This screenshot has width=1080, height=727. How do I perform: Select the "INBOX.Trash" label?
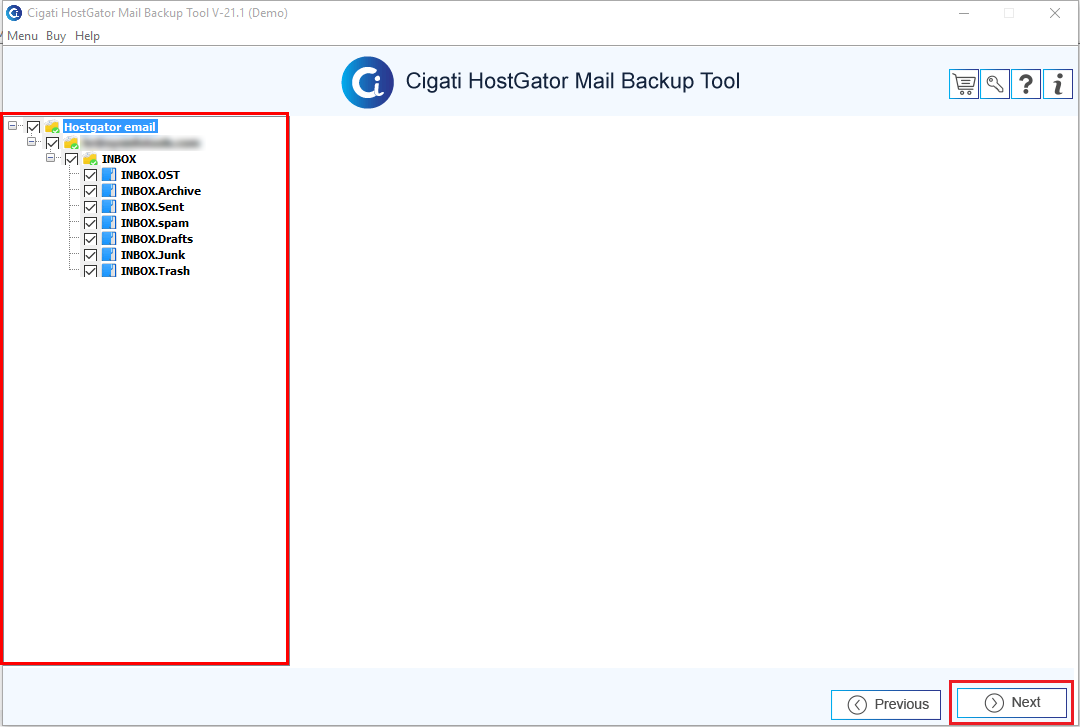(155, 271)
